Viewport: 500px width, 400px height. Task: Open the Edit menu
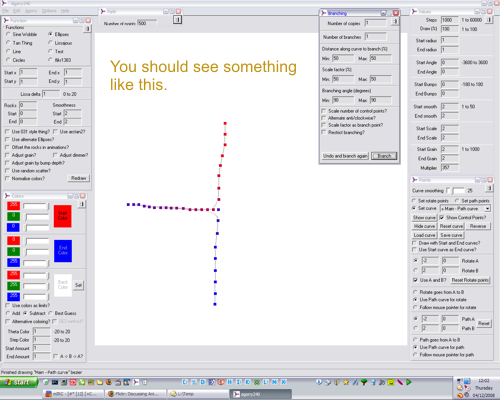coord(17,11)
